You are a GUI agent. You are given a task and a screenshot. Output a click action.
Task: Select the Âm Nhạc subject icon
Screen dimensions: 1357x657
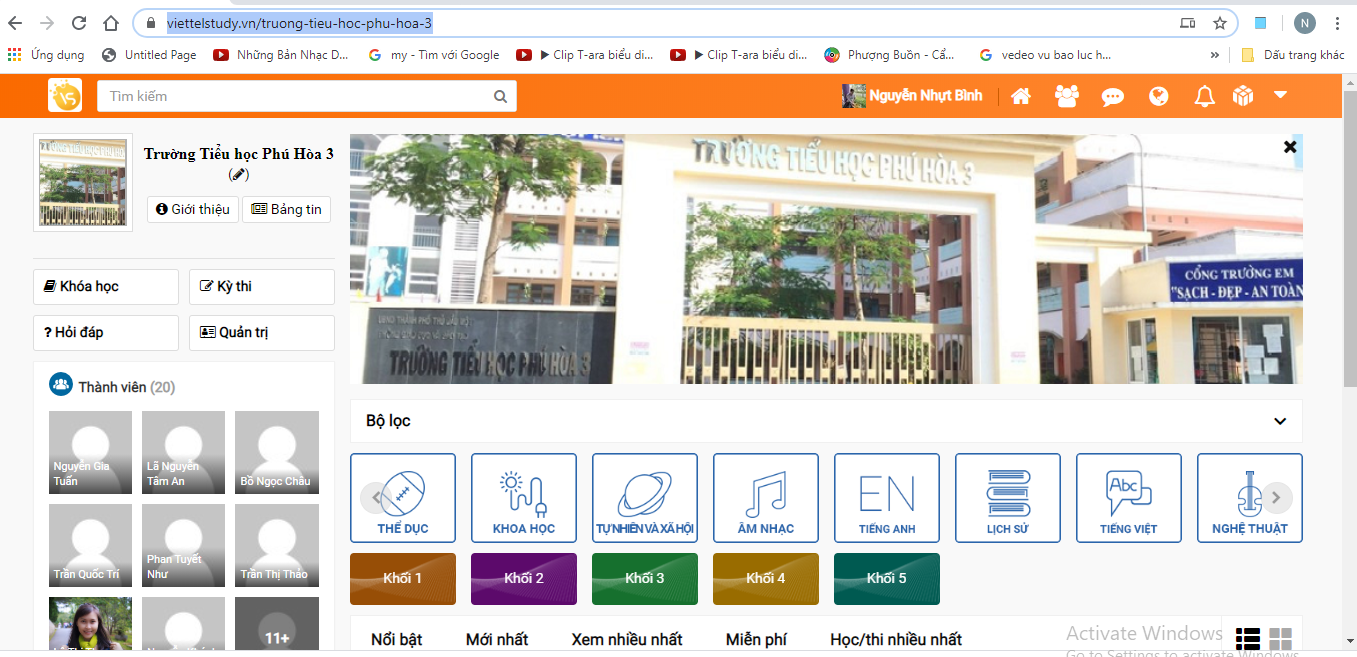tap(766, 498)
